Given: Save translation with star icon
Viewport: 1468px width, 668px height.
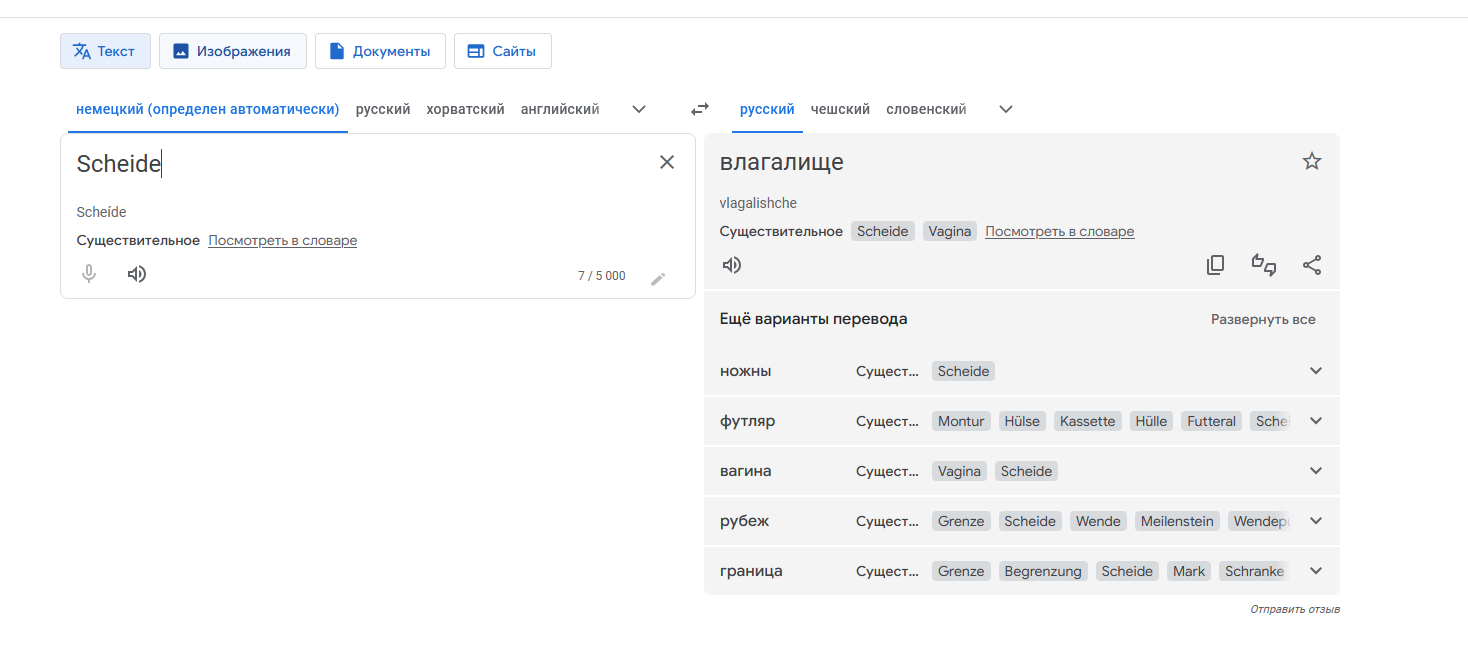Looking at the screenshot, I should [1312, 161].
